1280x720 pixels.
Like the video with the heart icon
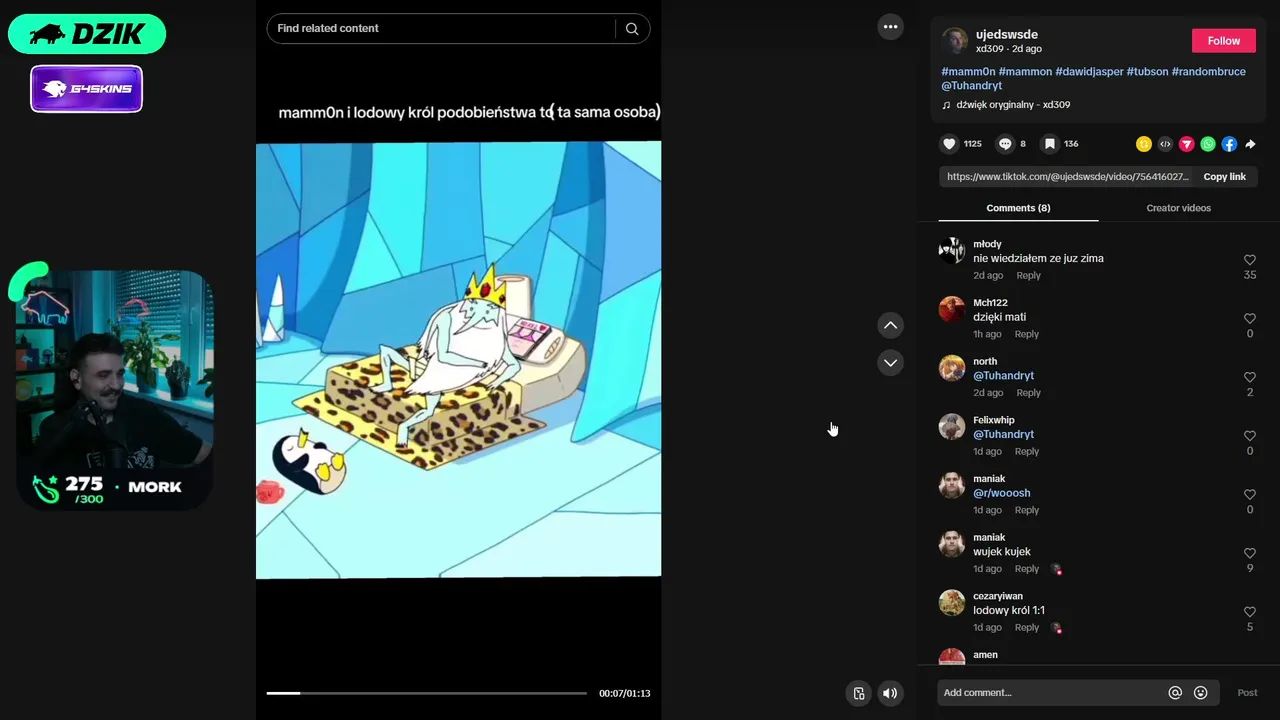pos(949,144)
